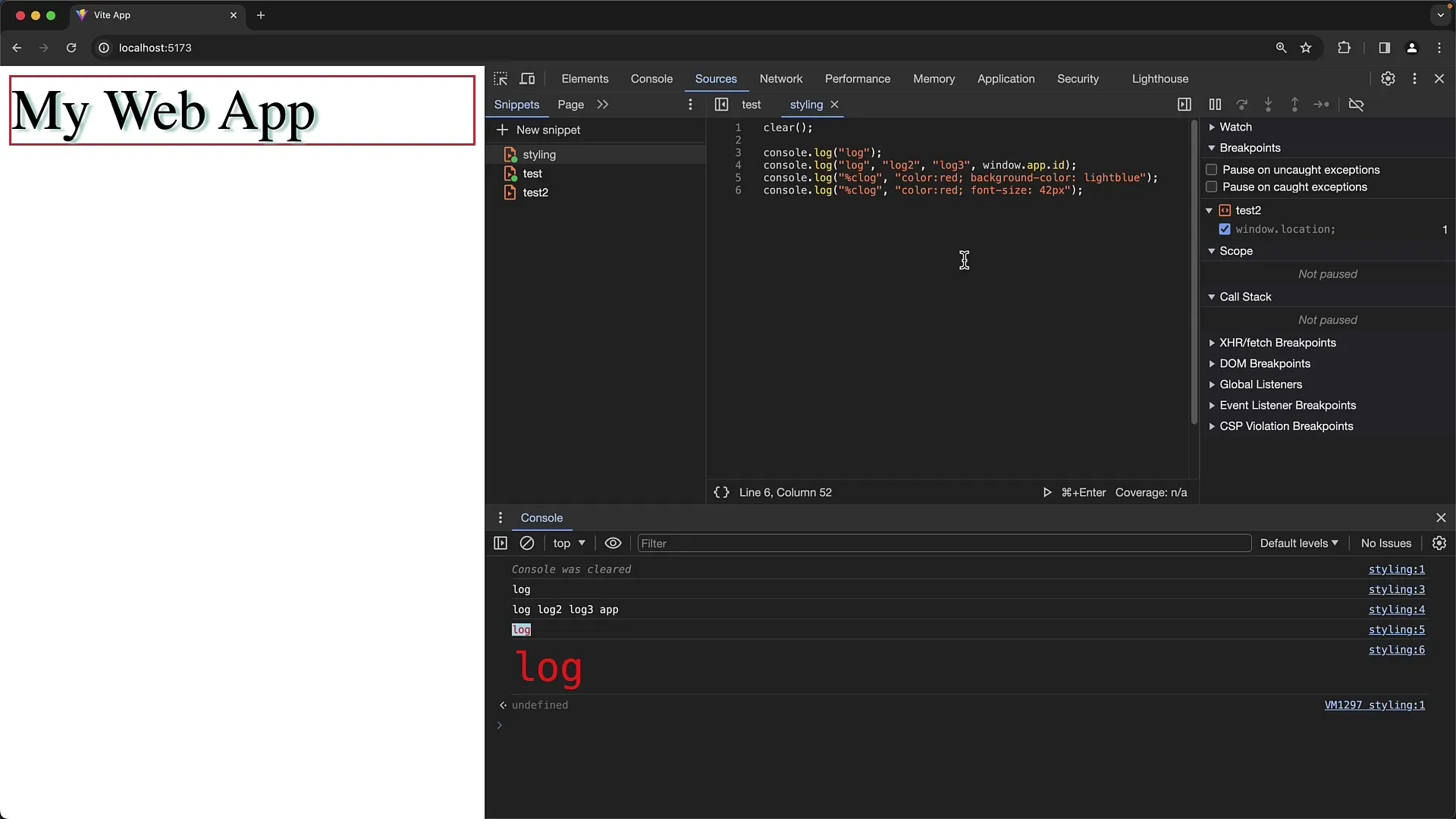Click the run snippet button (play icon)
The width and height of the screenshot is (1456, 819).
(x=1046, y=492)
